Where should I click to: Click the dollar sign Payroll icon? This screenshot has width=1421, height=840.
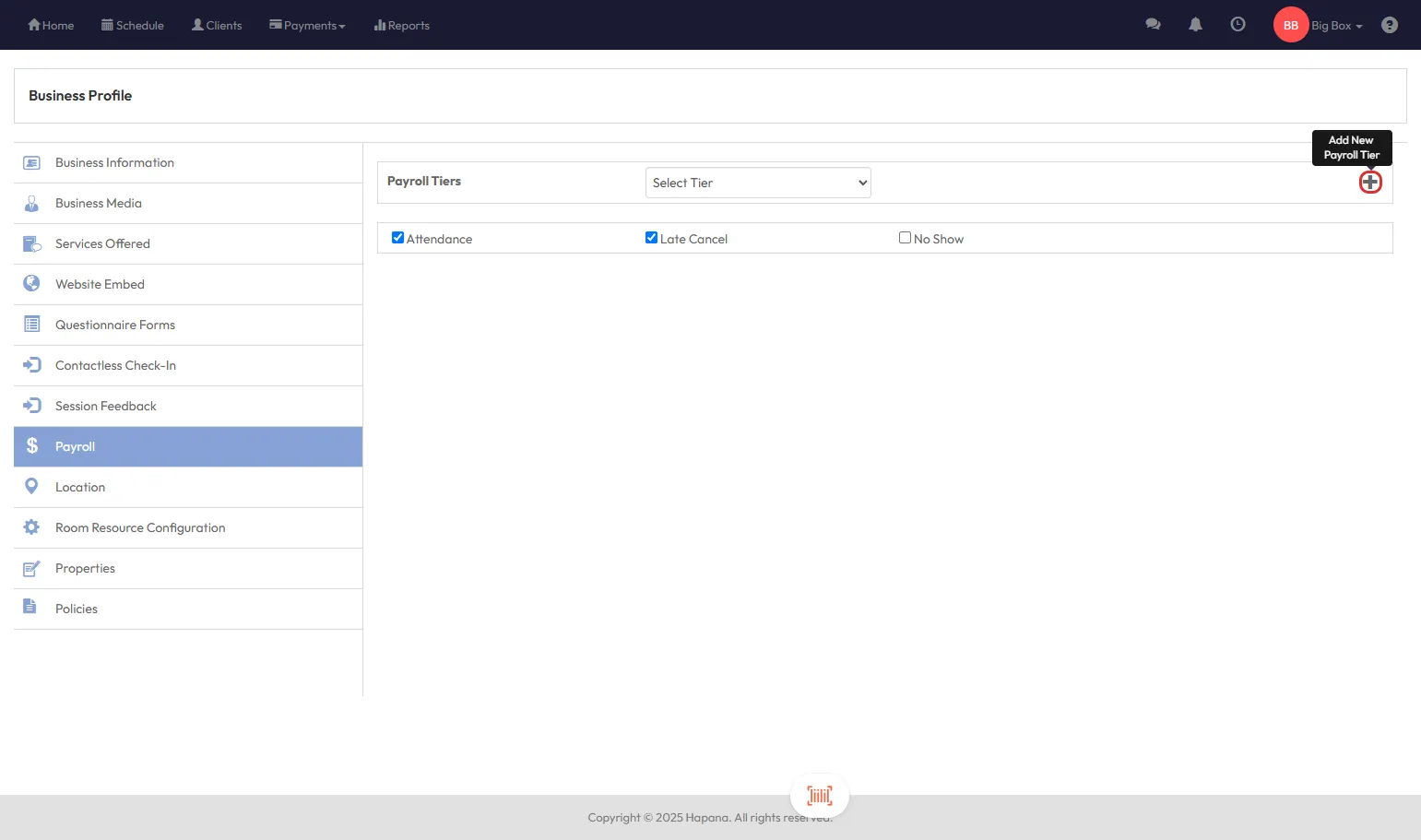[x=32, y=446]
